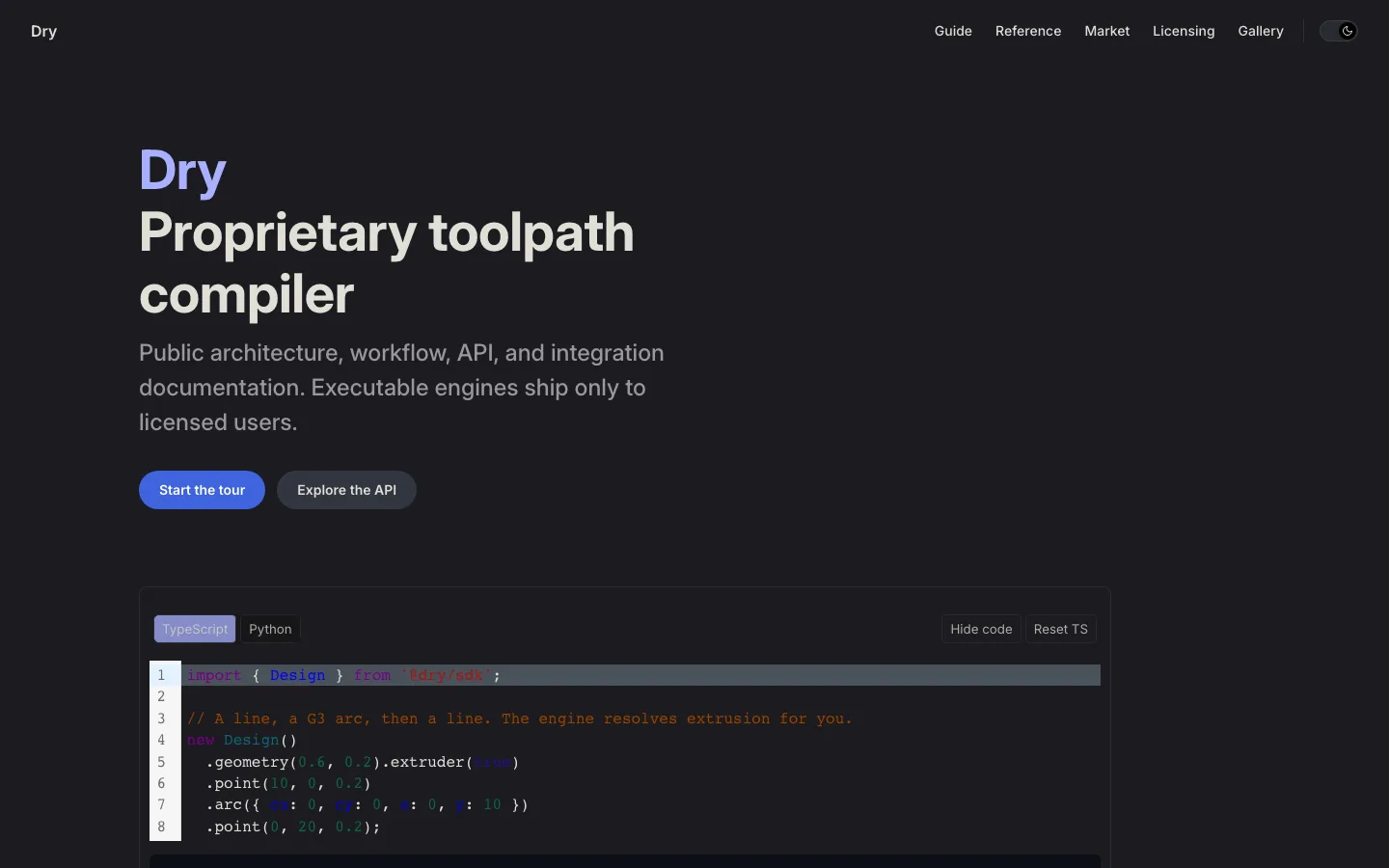The image size is (1389, 868).
Task: Open the Guide nav link
Action: [953, 31]
